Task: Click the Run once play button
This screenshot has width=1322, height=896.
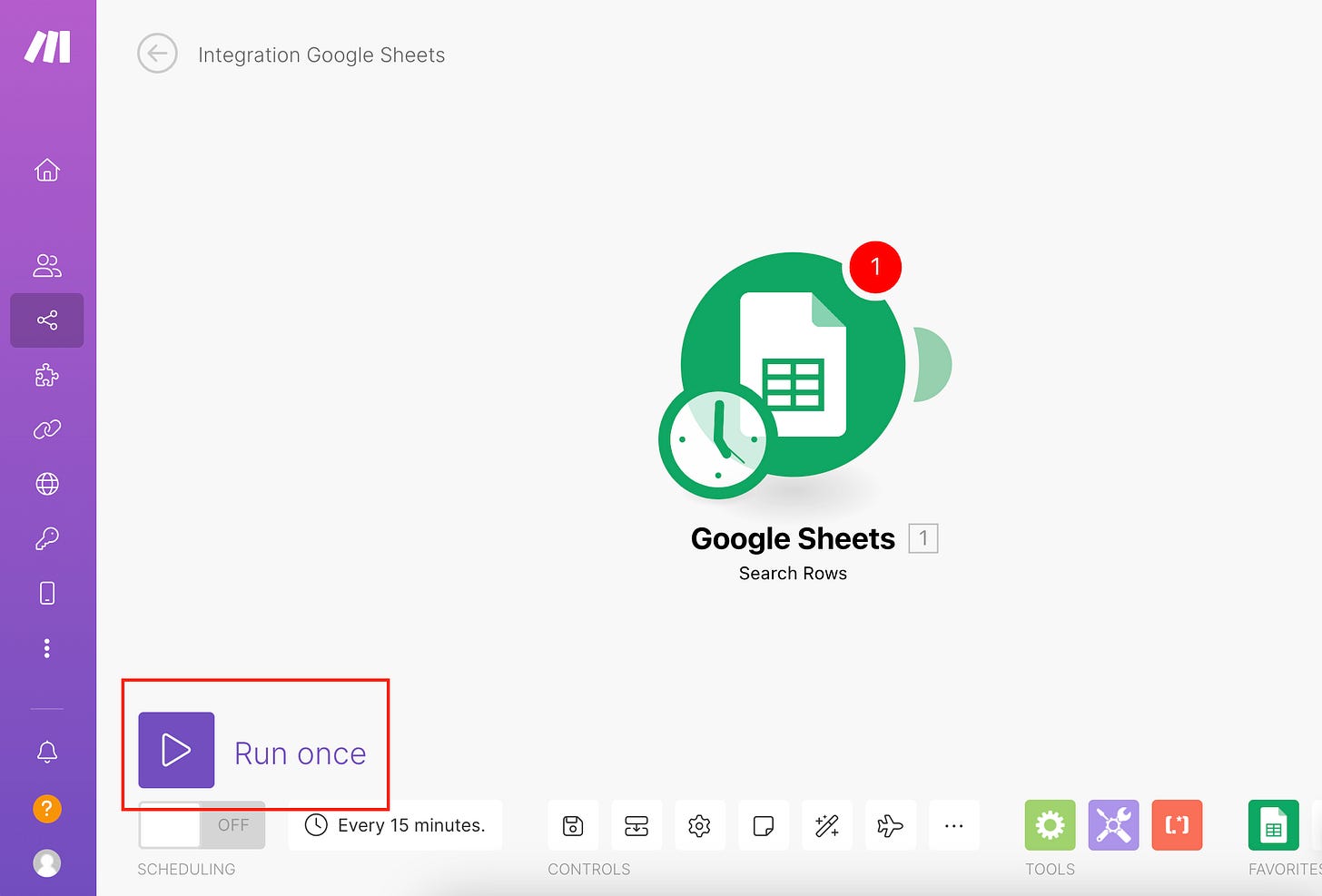Action: pos(176,750)
